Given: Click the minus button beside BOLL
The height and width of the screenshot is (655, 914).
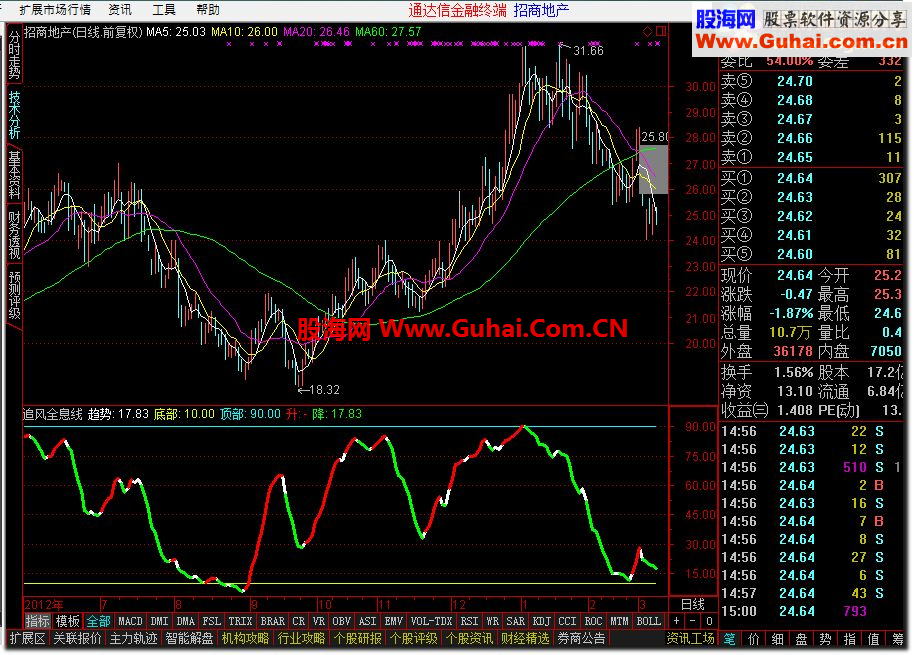Looking at the screenshot, I should tap(692, 621).
